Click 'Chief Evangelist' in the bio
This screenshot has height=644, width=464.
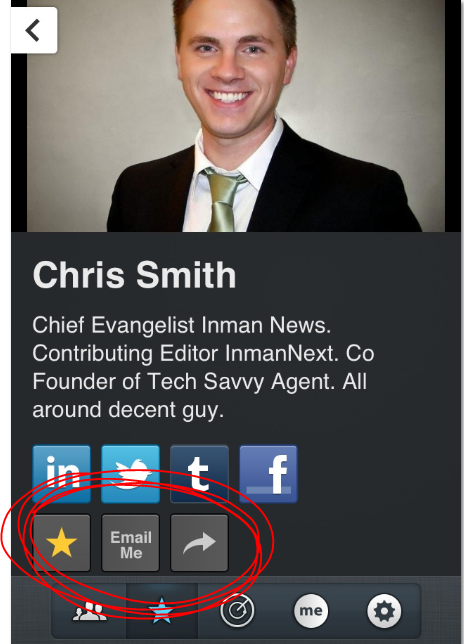113,325
